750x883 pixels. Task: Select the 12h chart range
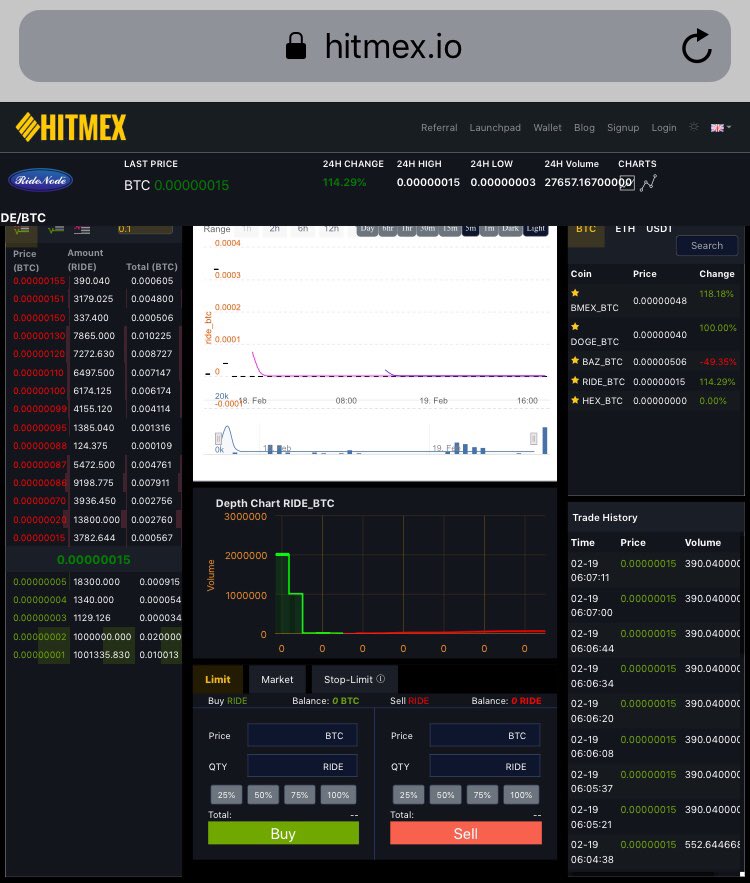click(332, 229)
